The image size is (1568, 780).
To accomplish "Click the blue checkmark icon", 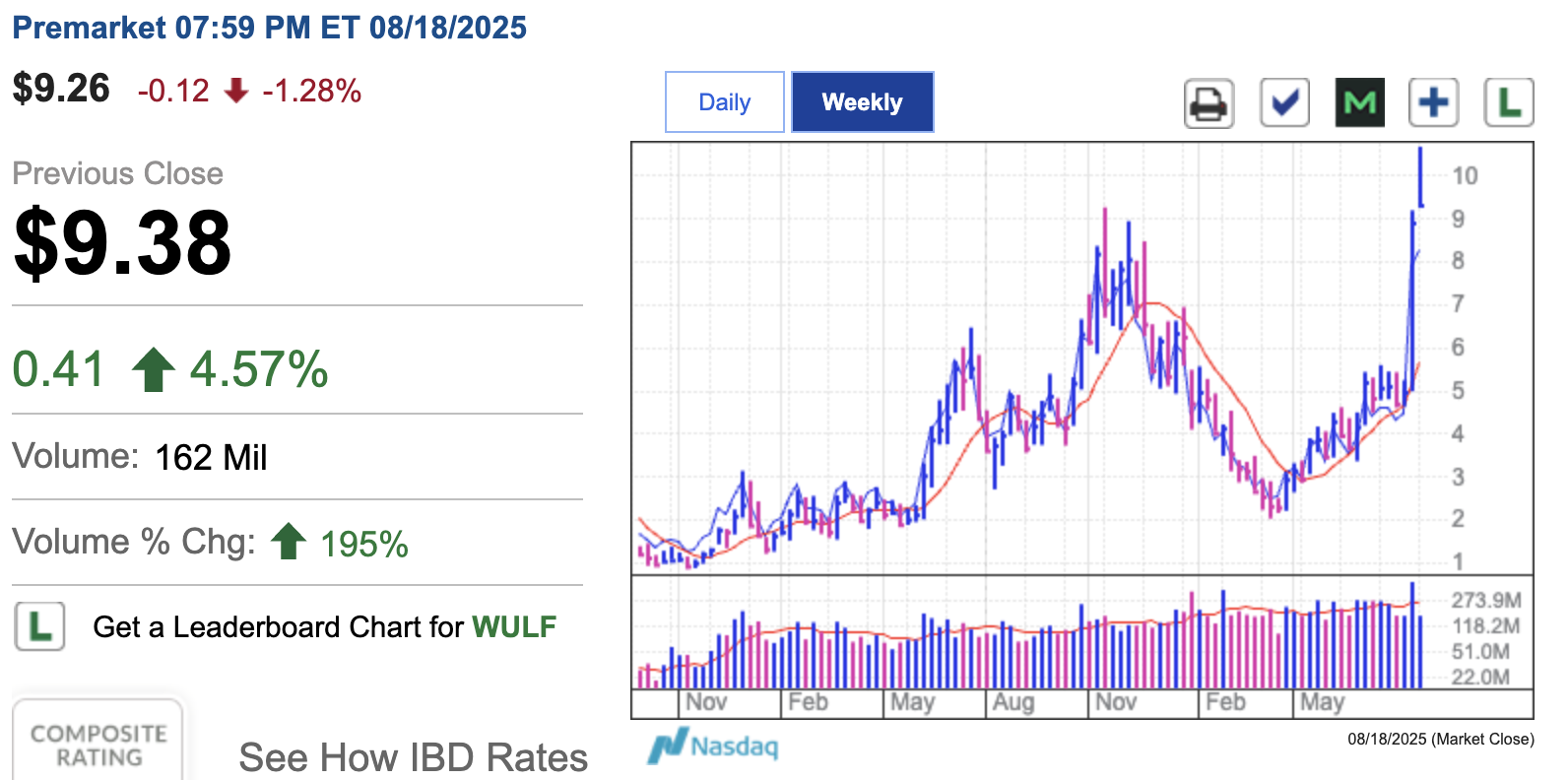I will (1285, 102).
